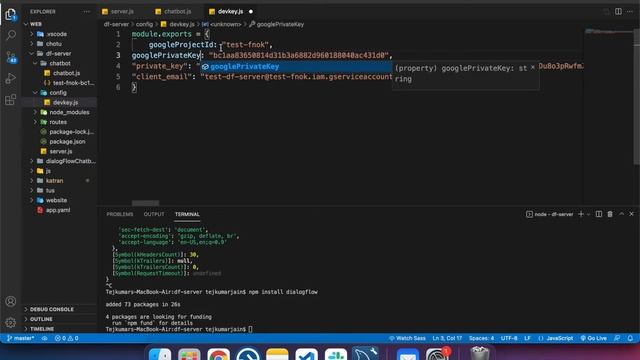The height and width of the screenshot is (360, 640).
Task: Maximize the terminal panel size
Action: tap(621, 214)
